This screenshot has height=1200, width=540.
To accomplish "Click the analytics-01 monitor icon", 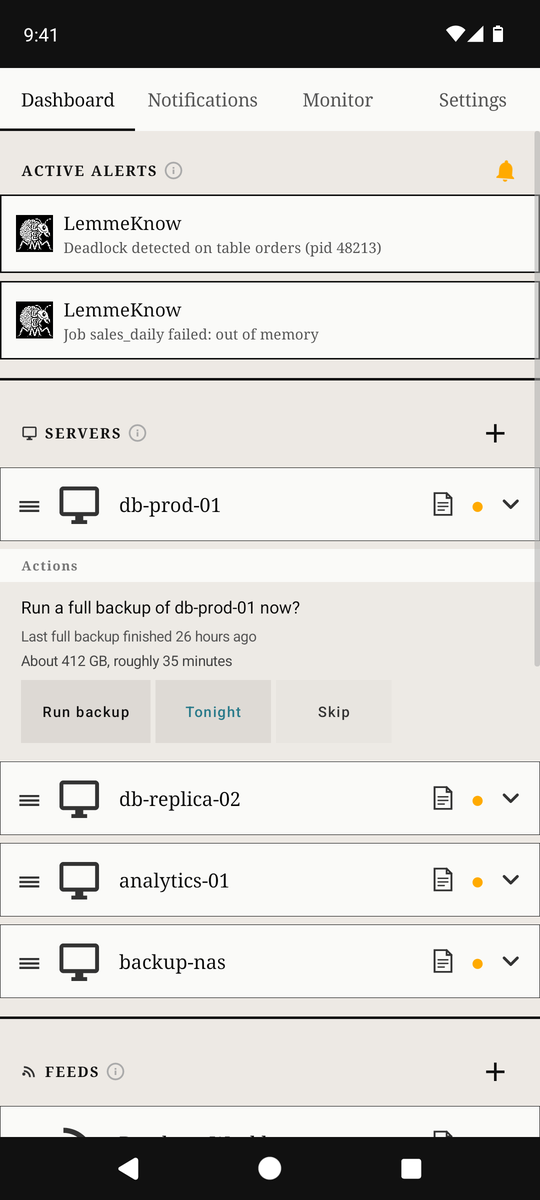I will tap(79, 881).
